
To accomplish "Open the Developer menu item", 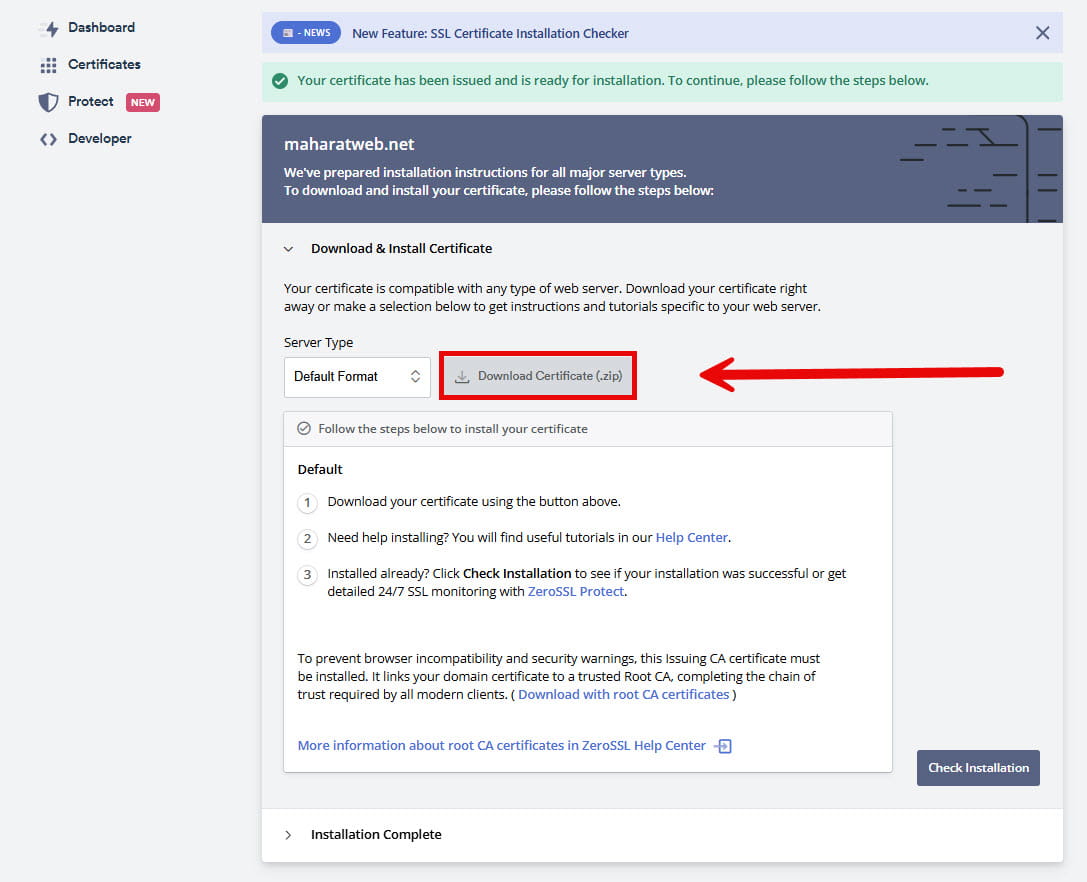I will (99, 139).
